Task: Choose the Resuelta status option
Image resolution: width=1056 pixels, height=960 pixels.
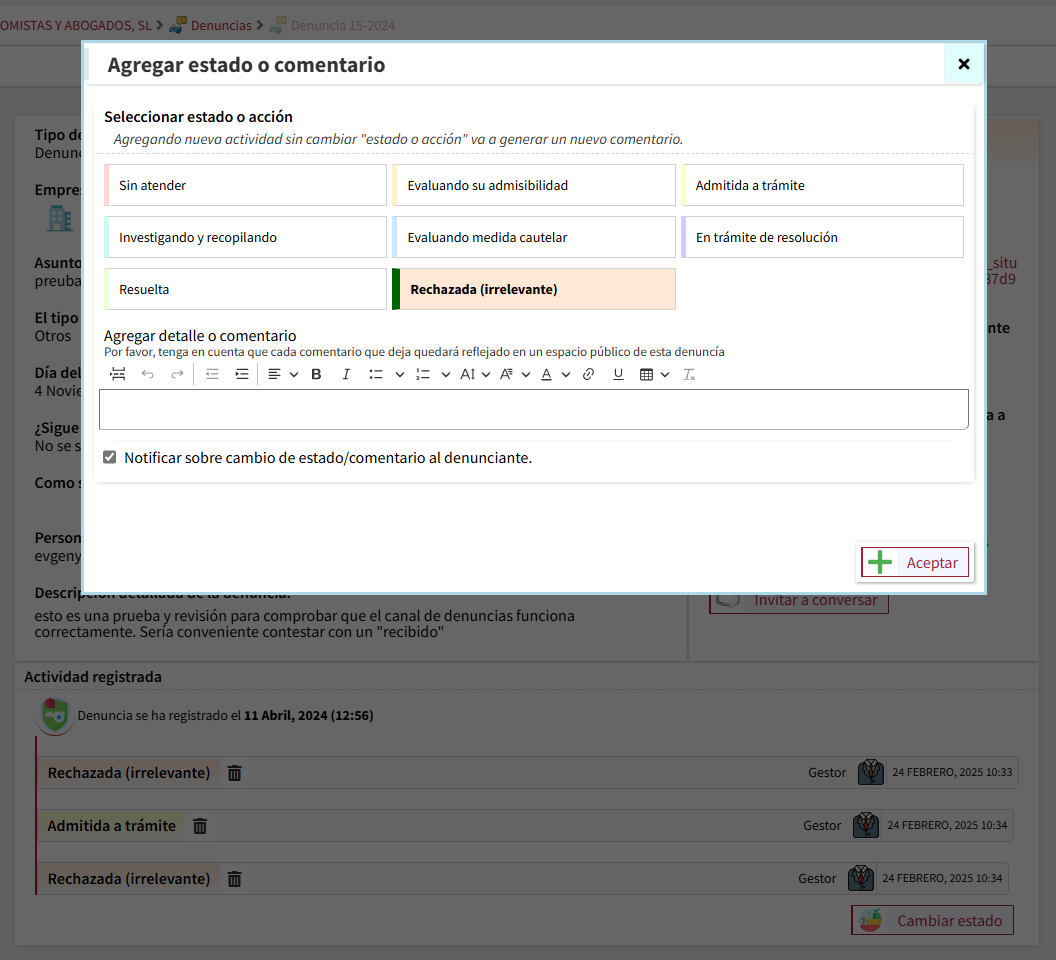Action: (245, 289)
